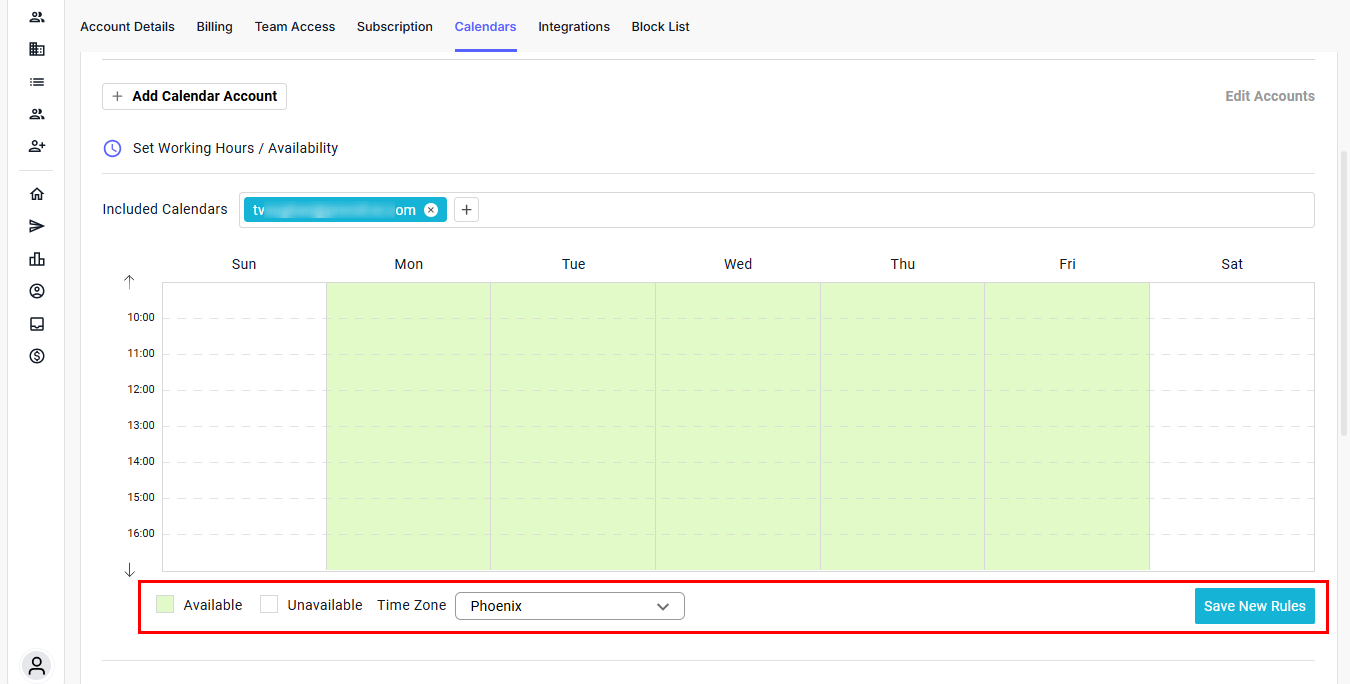Go to the Team Access tab
Screen dimensions: 1350x684
[x=295, y=27]
